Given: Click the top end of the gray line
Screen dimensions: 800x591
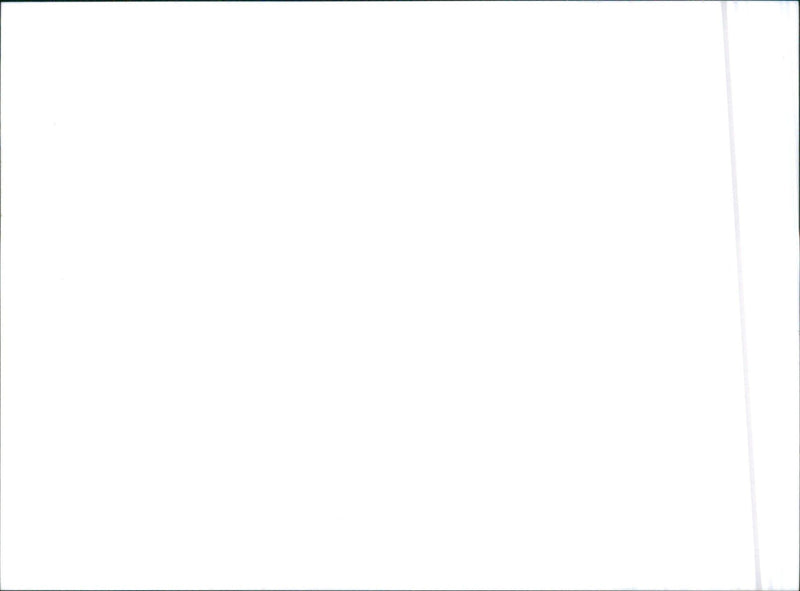Looking at the screenshot, I should point(724,5).
